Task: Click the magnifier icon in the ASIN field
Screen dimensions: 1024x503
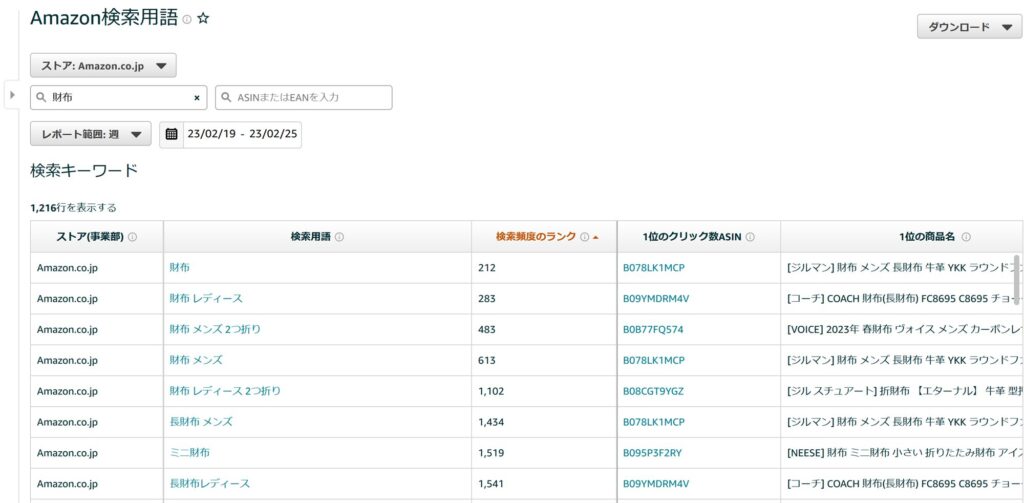Action: (227, 97)
